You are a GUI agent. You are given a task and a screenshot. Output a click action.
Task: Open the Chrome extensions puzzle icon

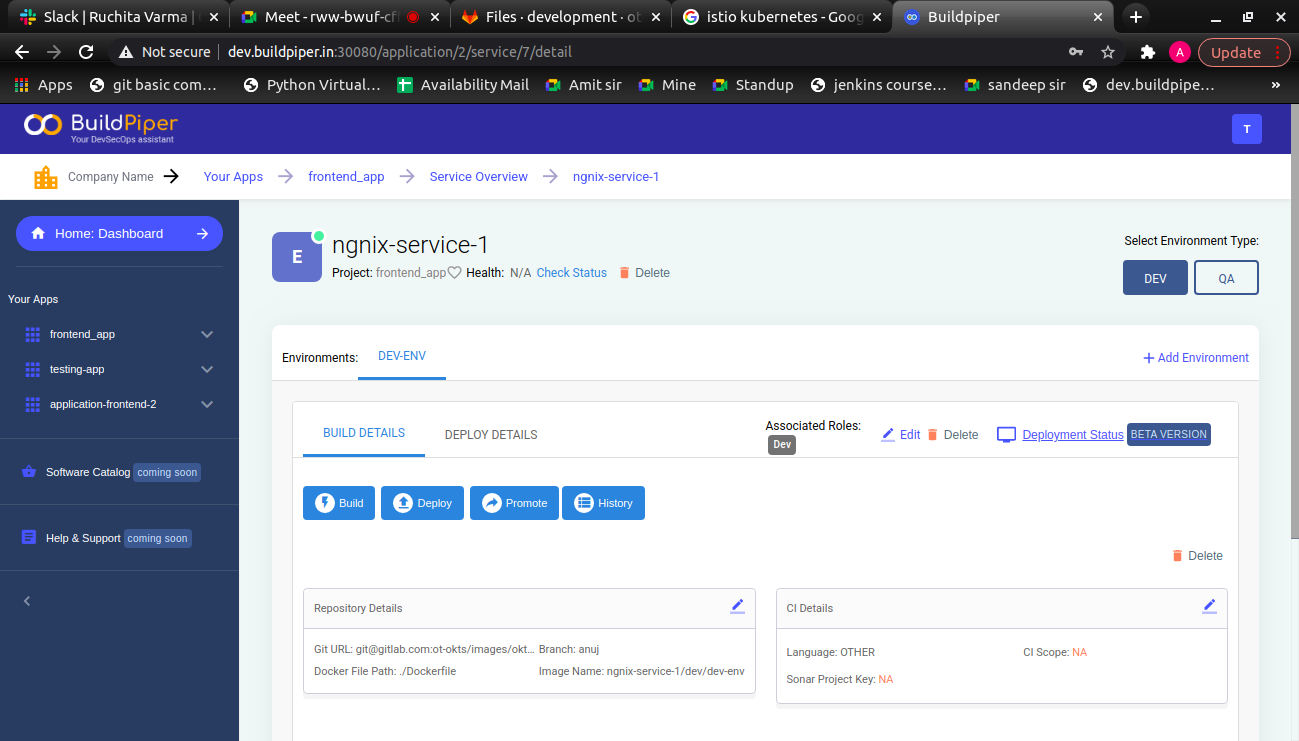[1147, 52]
